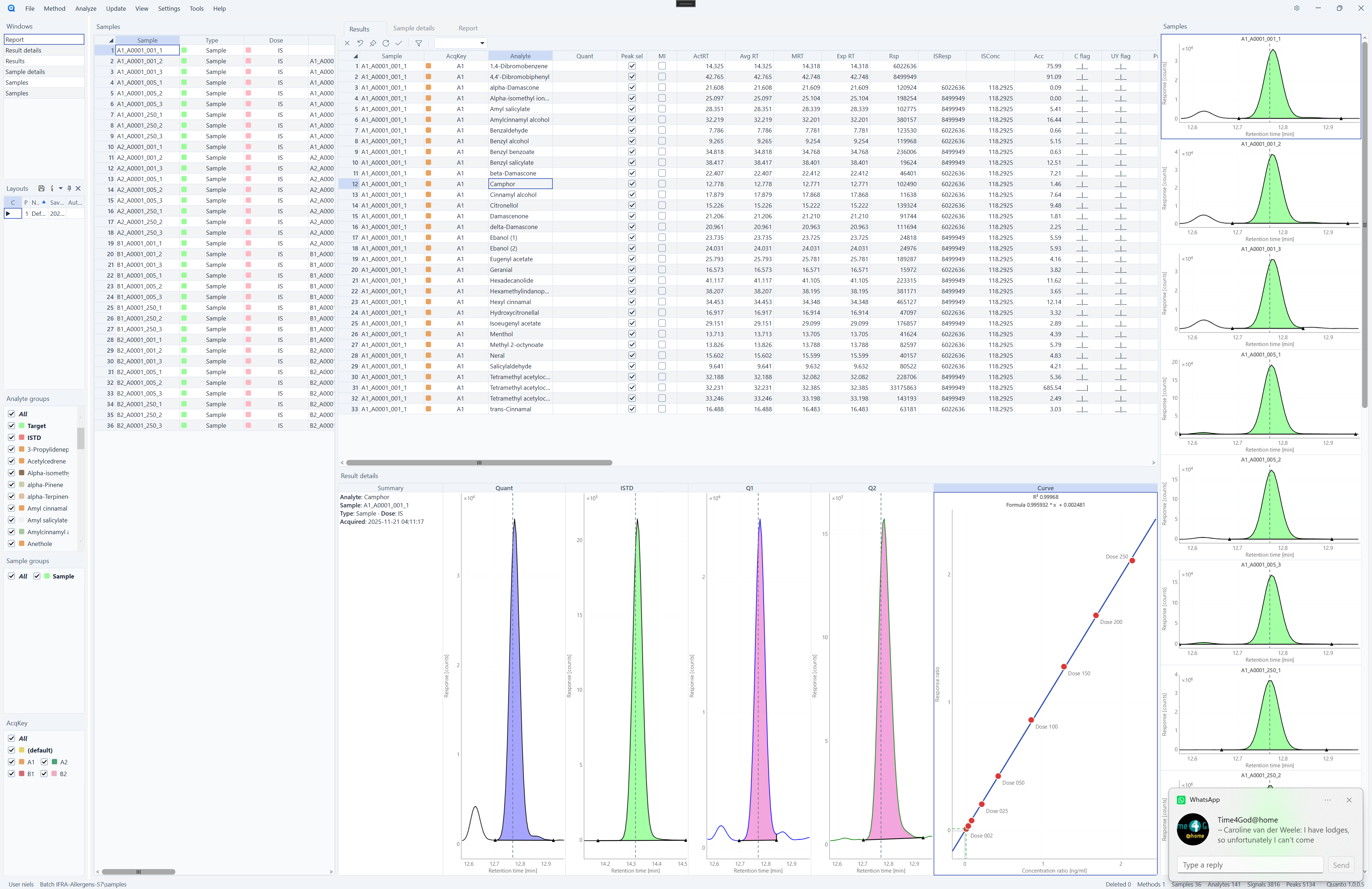This screenshot has width=1372, height=889.
Task: Toggle MI checkbox for 1,4-Dibromobenzene row
Action: pos(662,66)
